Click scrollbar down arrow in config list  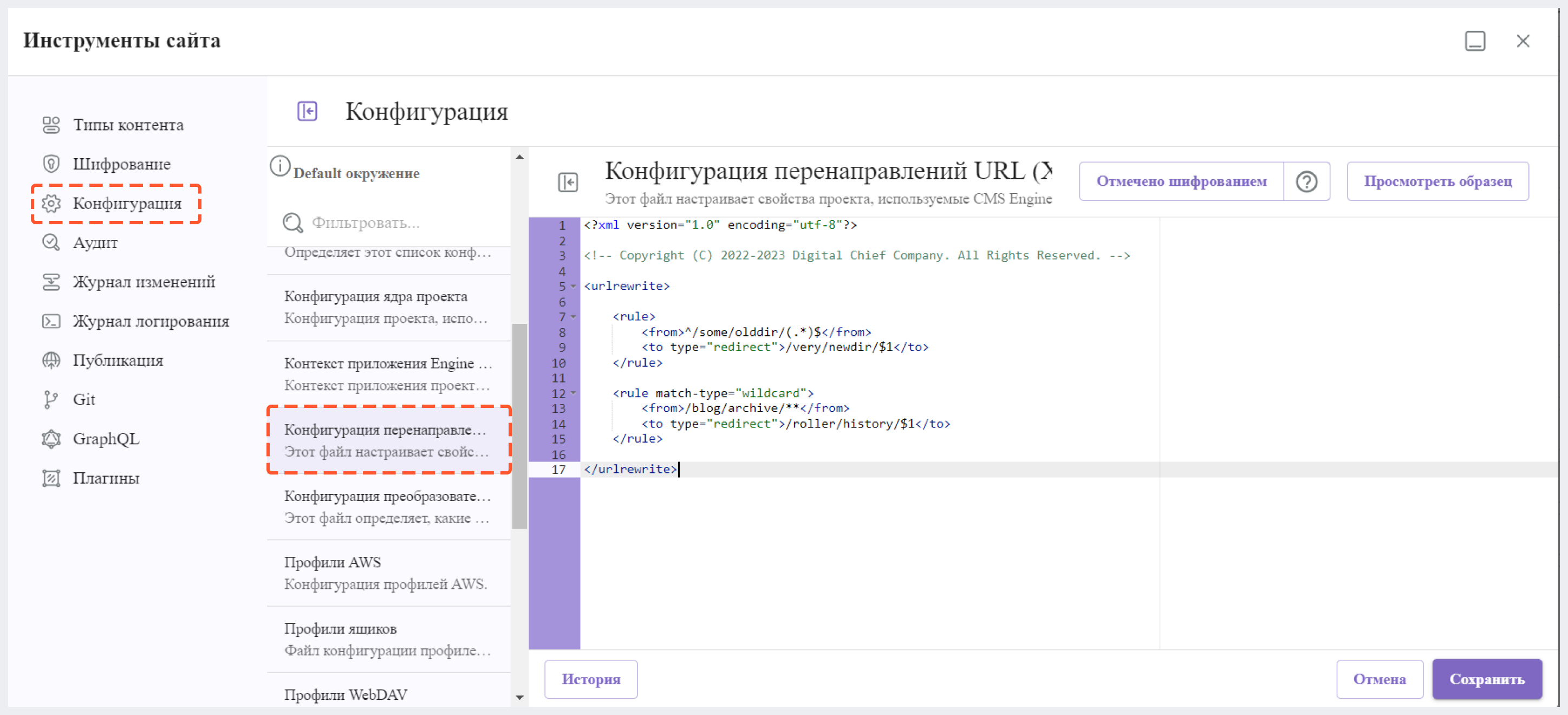519,697
